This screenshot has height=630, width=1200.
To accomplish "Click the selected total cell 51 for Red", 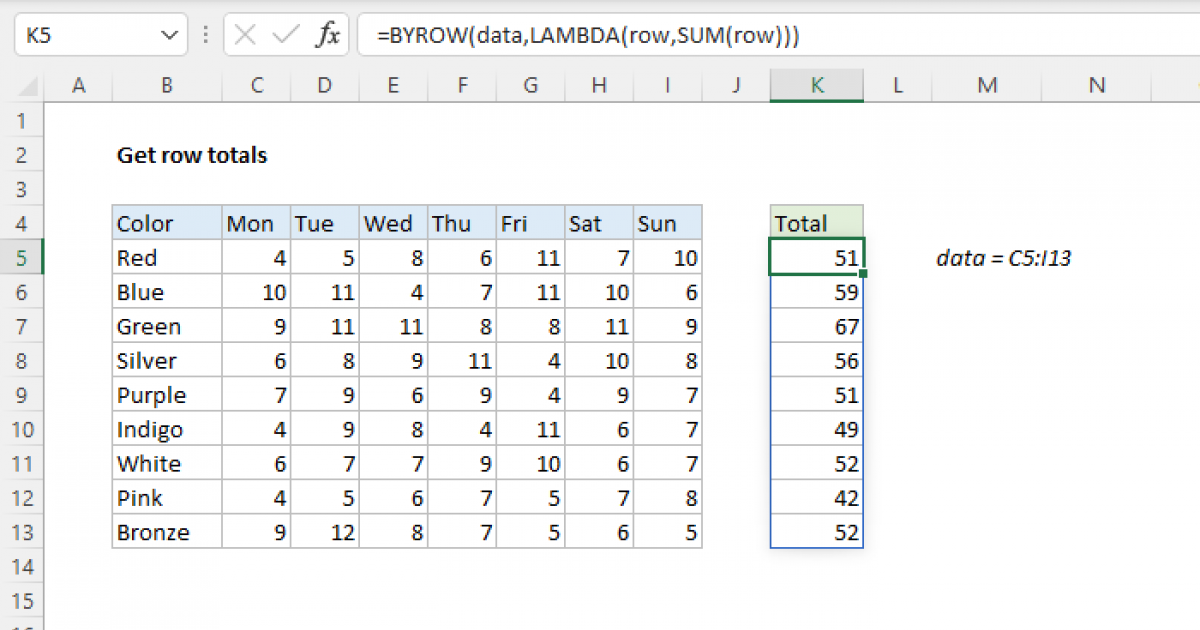I will (817, 258).
